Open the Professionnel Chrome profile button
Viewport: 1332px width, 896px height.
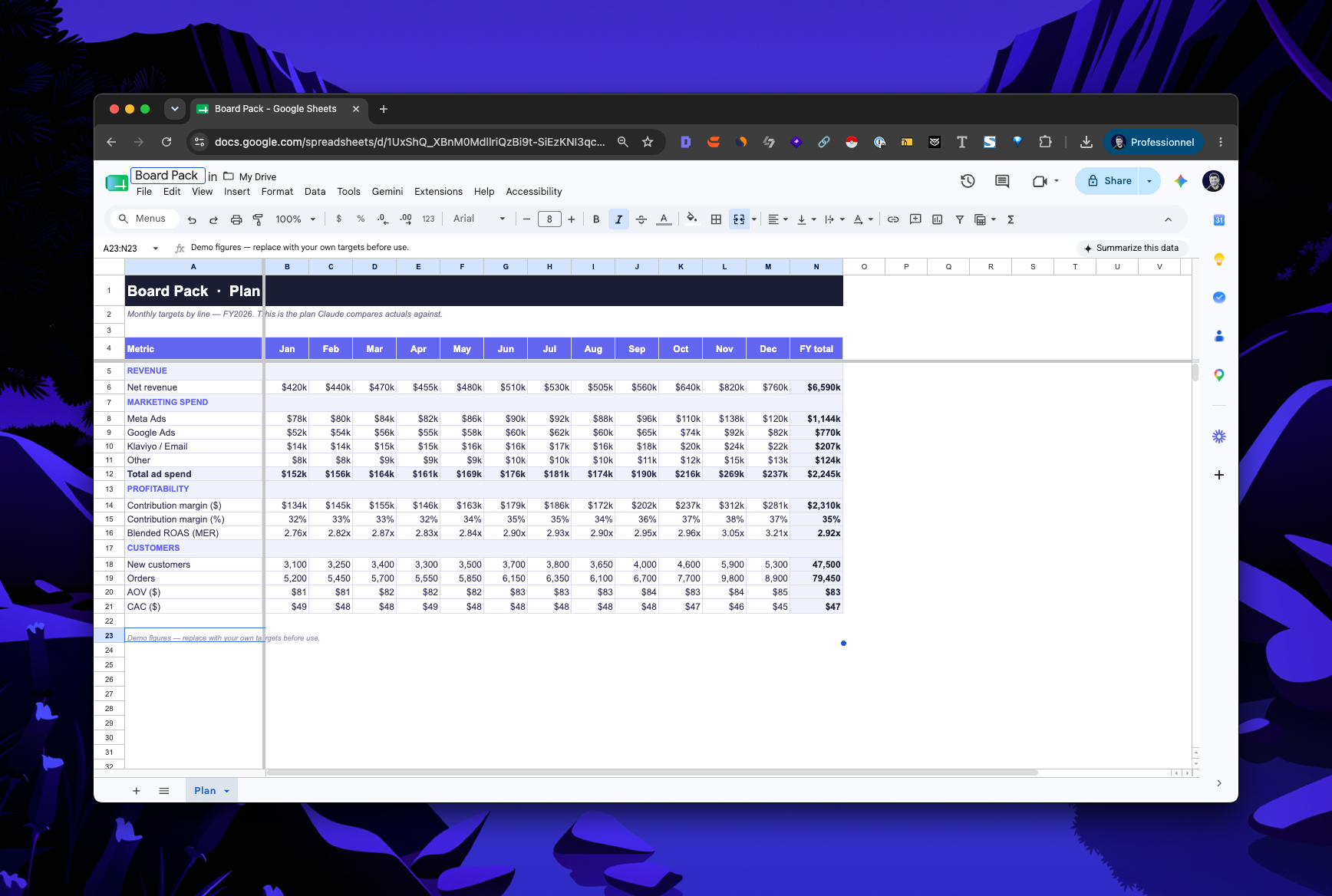point(1154,142)
